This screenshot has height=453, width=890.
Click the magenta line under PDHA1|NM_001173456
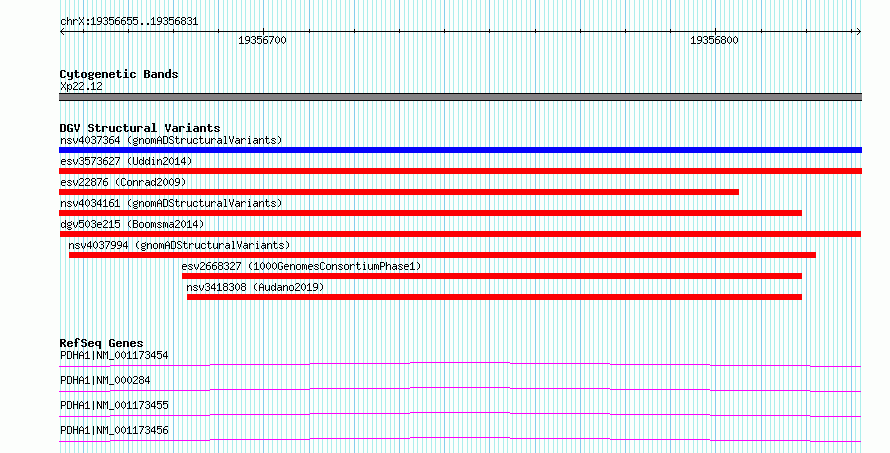coord(460,437)
